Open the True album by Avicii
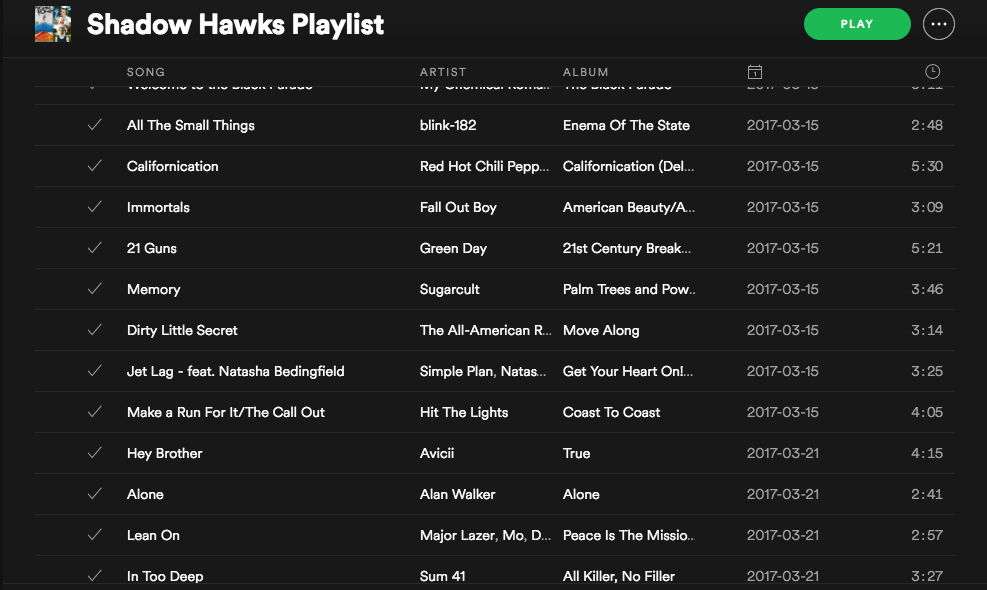 [576, 453]
